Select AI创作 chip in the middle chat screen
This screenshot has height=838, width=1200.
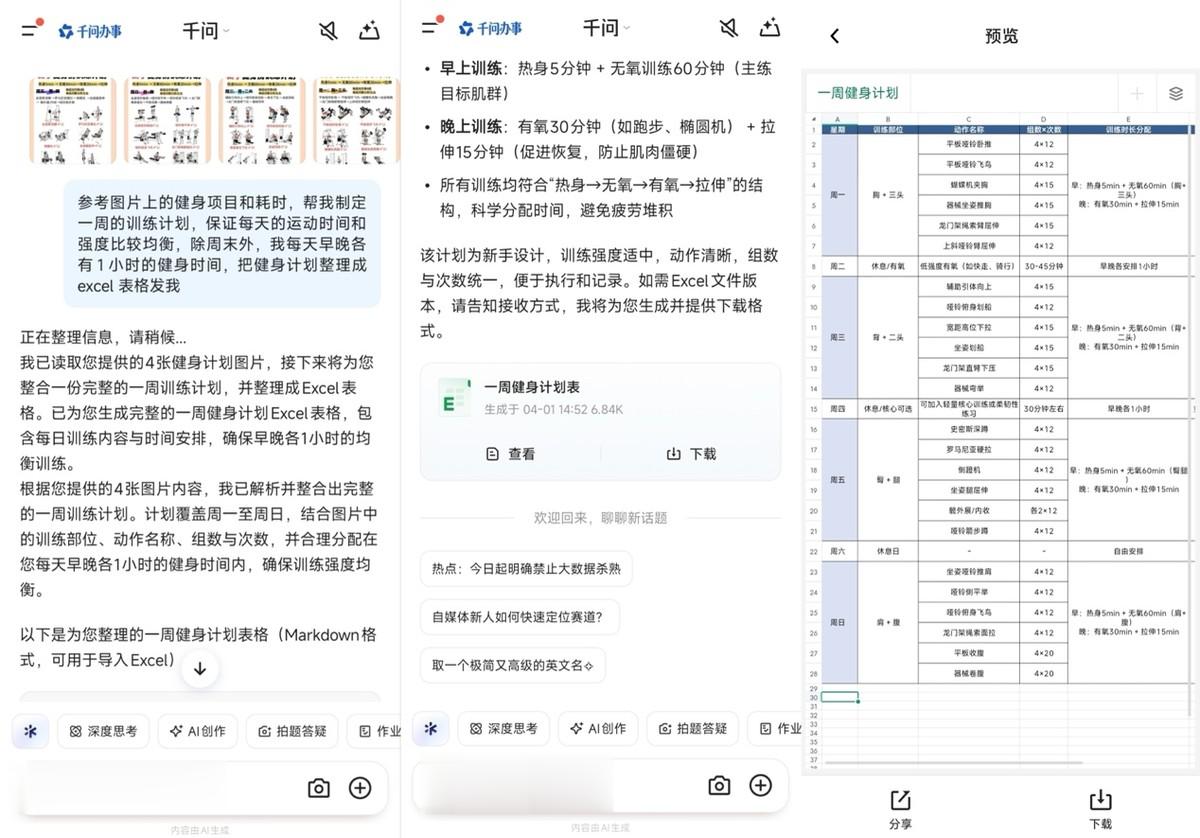pos(598,729)
